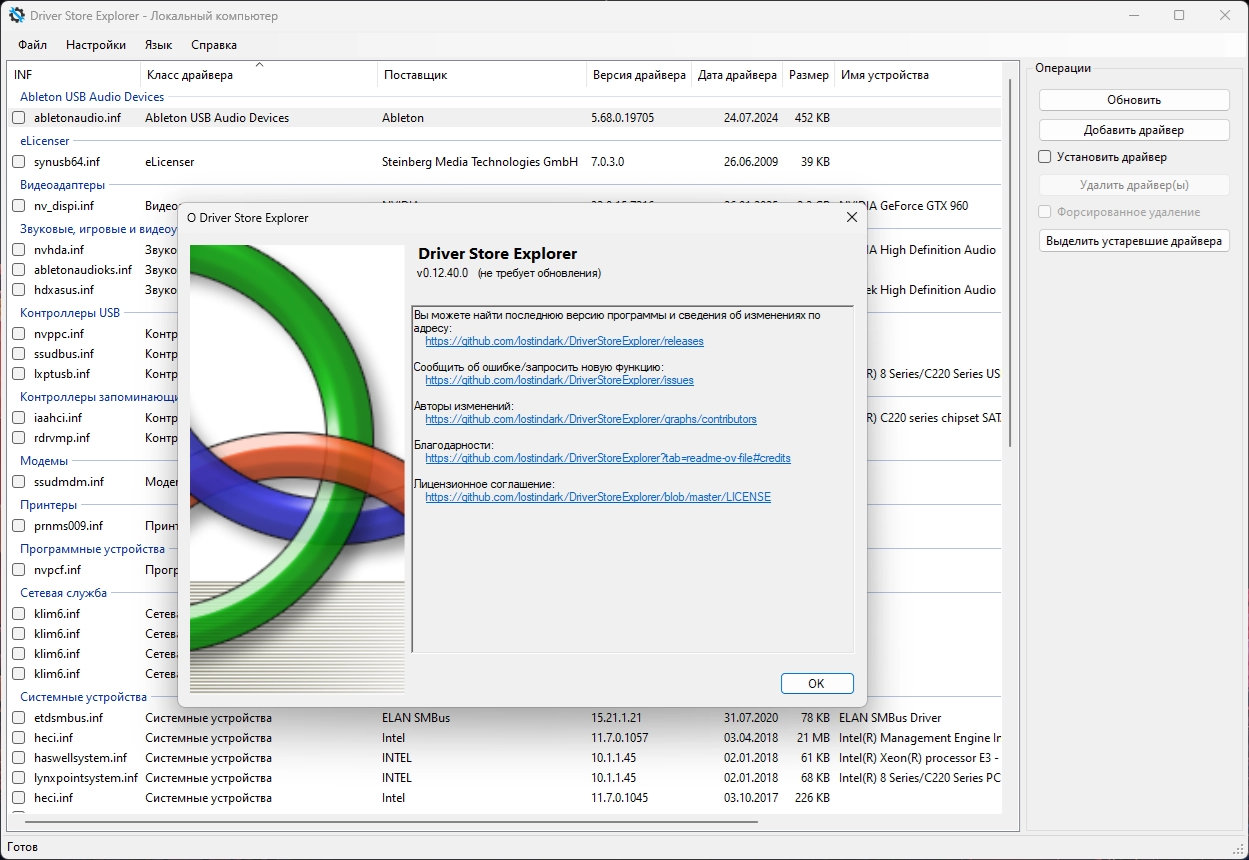Image resolution: width=1249 pixels, height=860 pixels.
Task: Check the nv_dispi.inf checkbox
Action: pyautogui.click(x=18, y=206)
